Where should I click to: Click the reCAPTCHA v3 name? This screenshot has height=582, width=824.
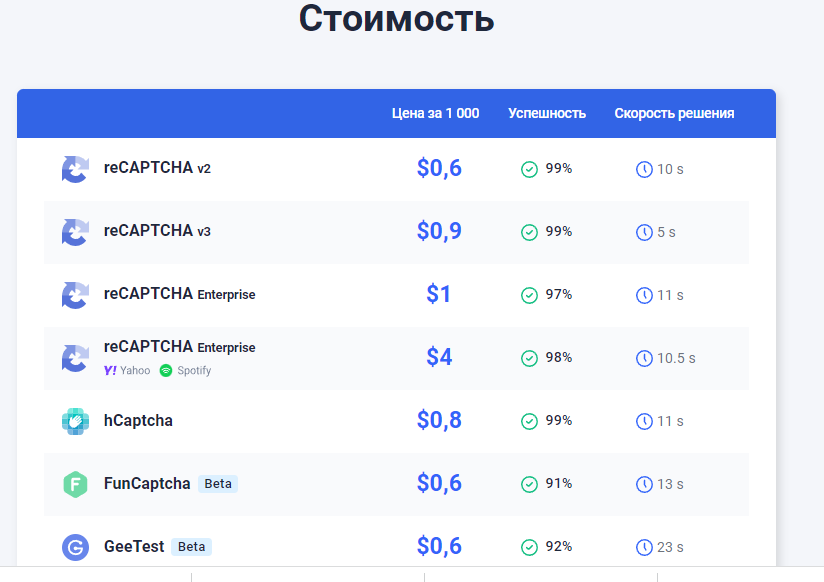tap(157, 231)
